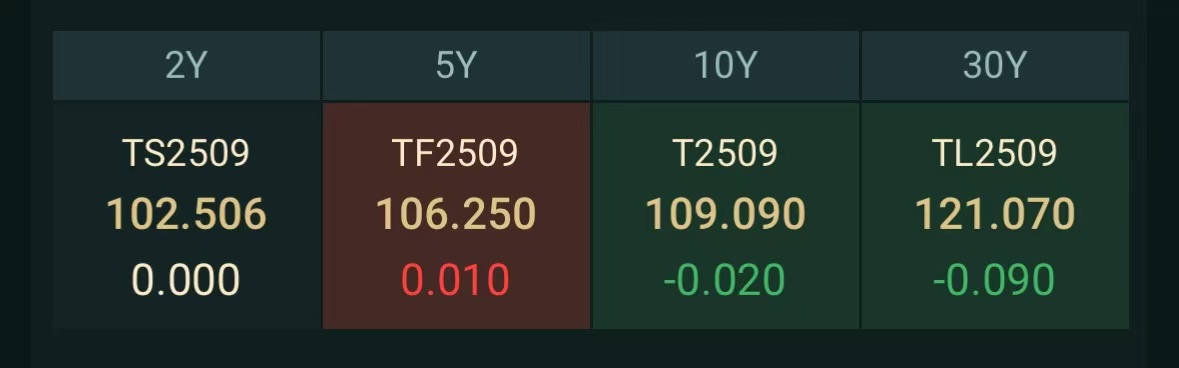Open the T2509 contract tile
The height and width of the screenshot is (368, 1179).
pyautogui.click(x=726, y=215)
